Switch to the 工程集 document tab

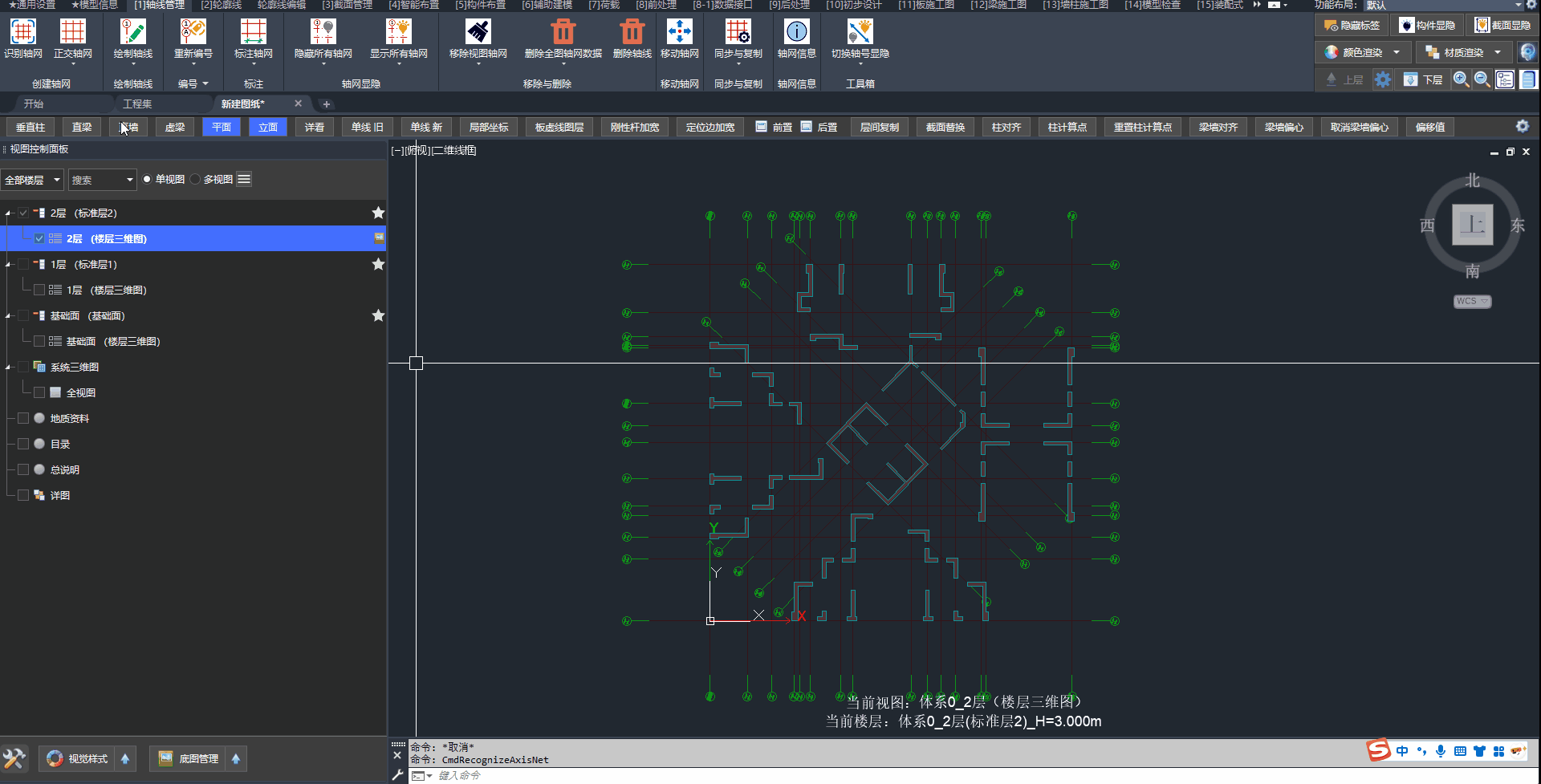pyautogui.click(x=137, y=104)
